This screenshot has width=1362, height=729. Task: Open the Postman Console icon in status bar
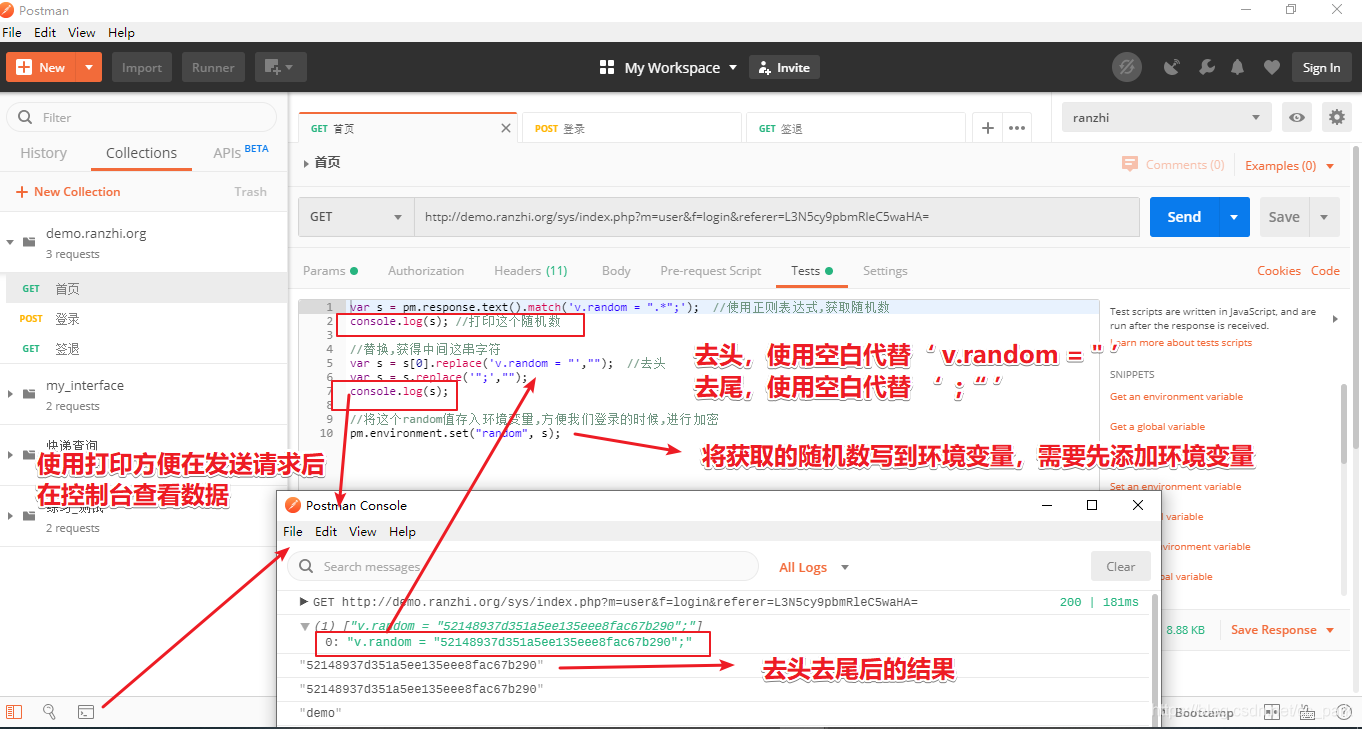[86, 712]
